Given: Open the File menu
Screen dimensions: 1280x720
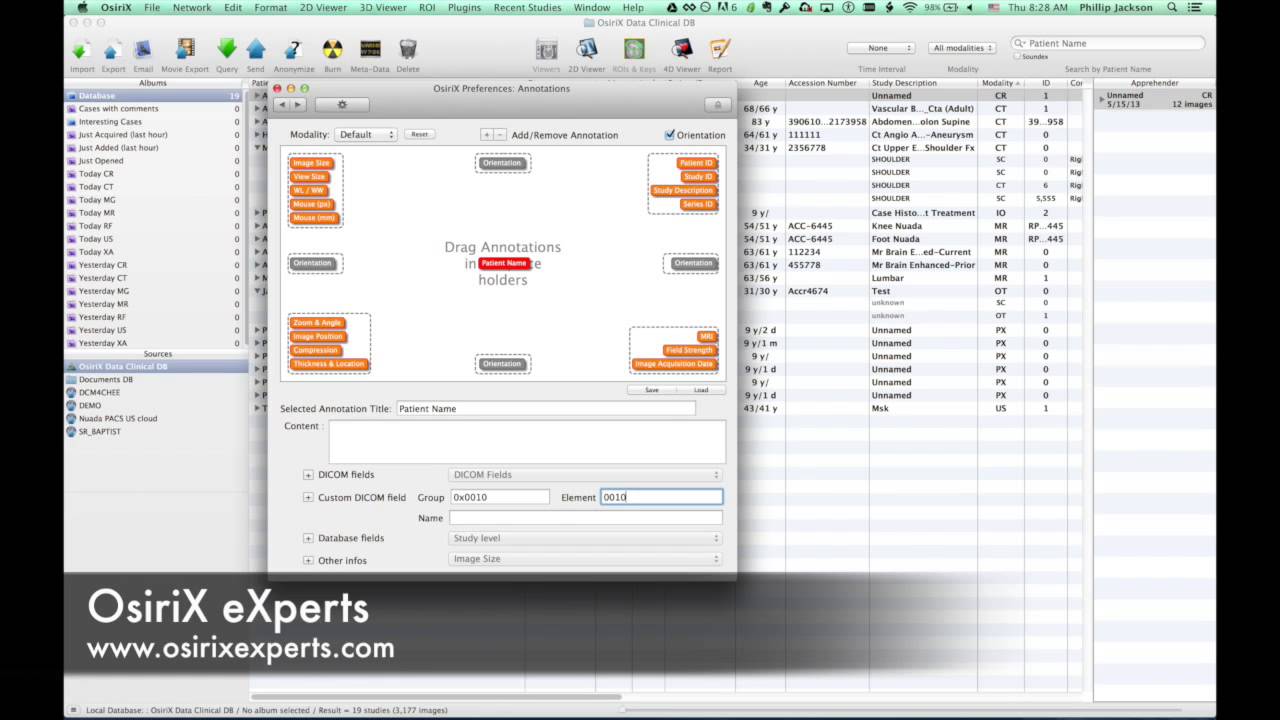Looking at the screenshot, I should [152, 7].
